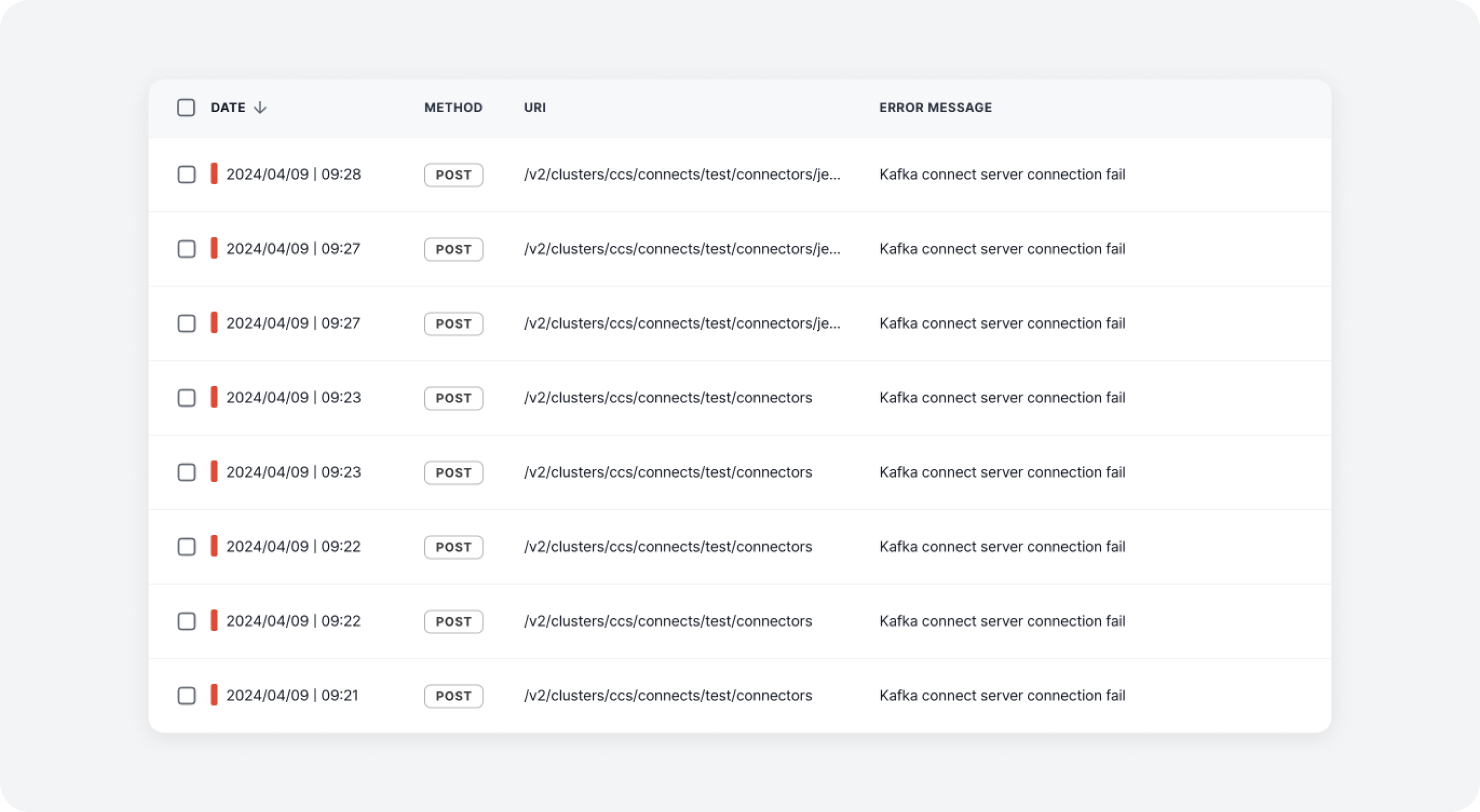The image size is (1480, 812).
Task: Click POST badge in first 09:22 row
Action: pyautogui.click(x=453, y=547)
